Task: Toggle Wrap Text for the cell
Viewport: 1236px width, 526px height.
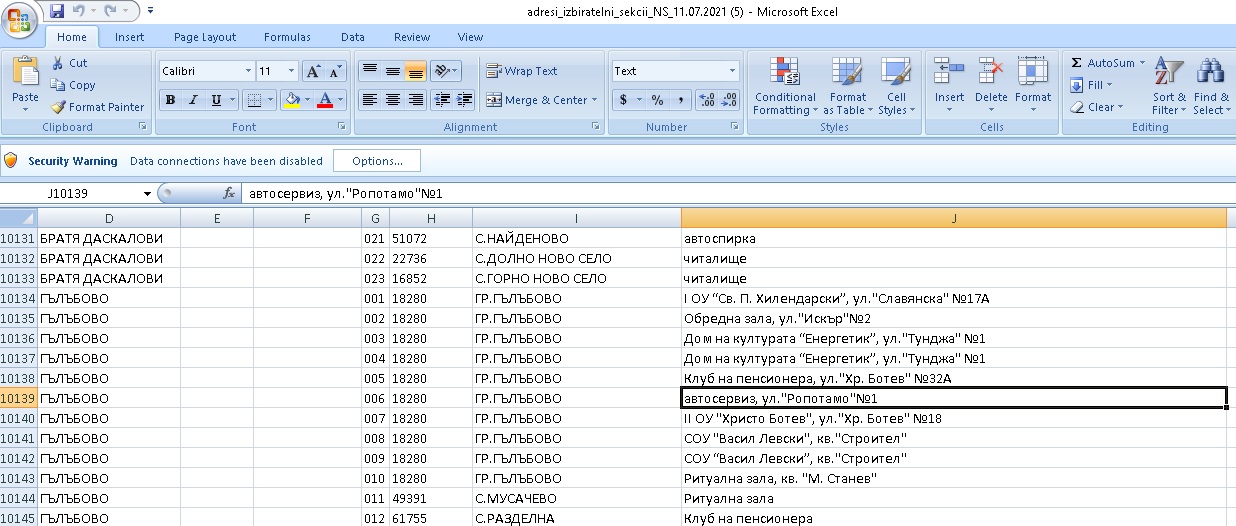Action: pos(522,71)
